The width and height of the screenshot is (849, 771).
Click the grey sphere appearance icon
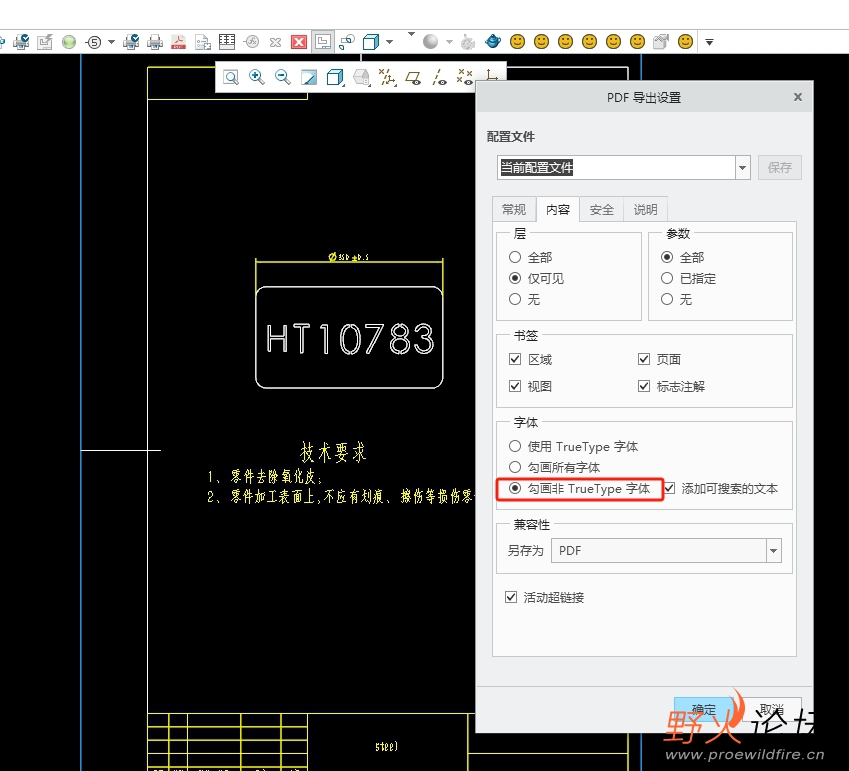click(430, 42)
